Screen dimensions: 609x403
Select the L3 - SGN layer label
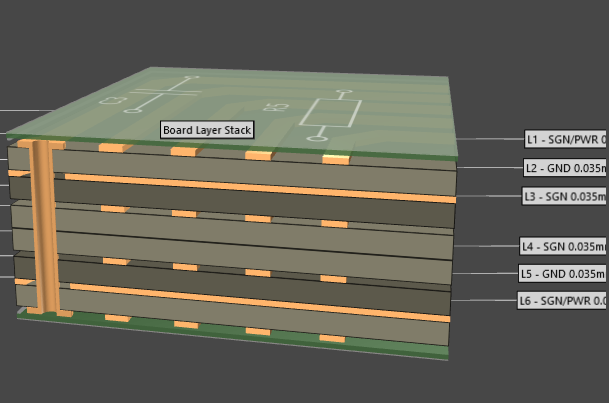(565, 196)
